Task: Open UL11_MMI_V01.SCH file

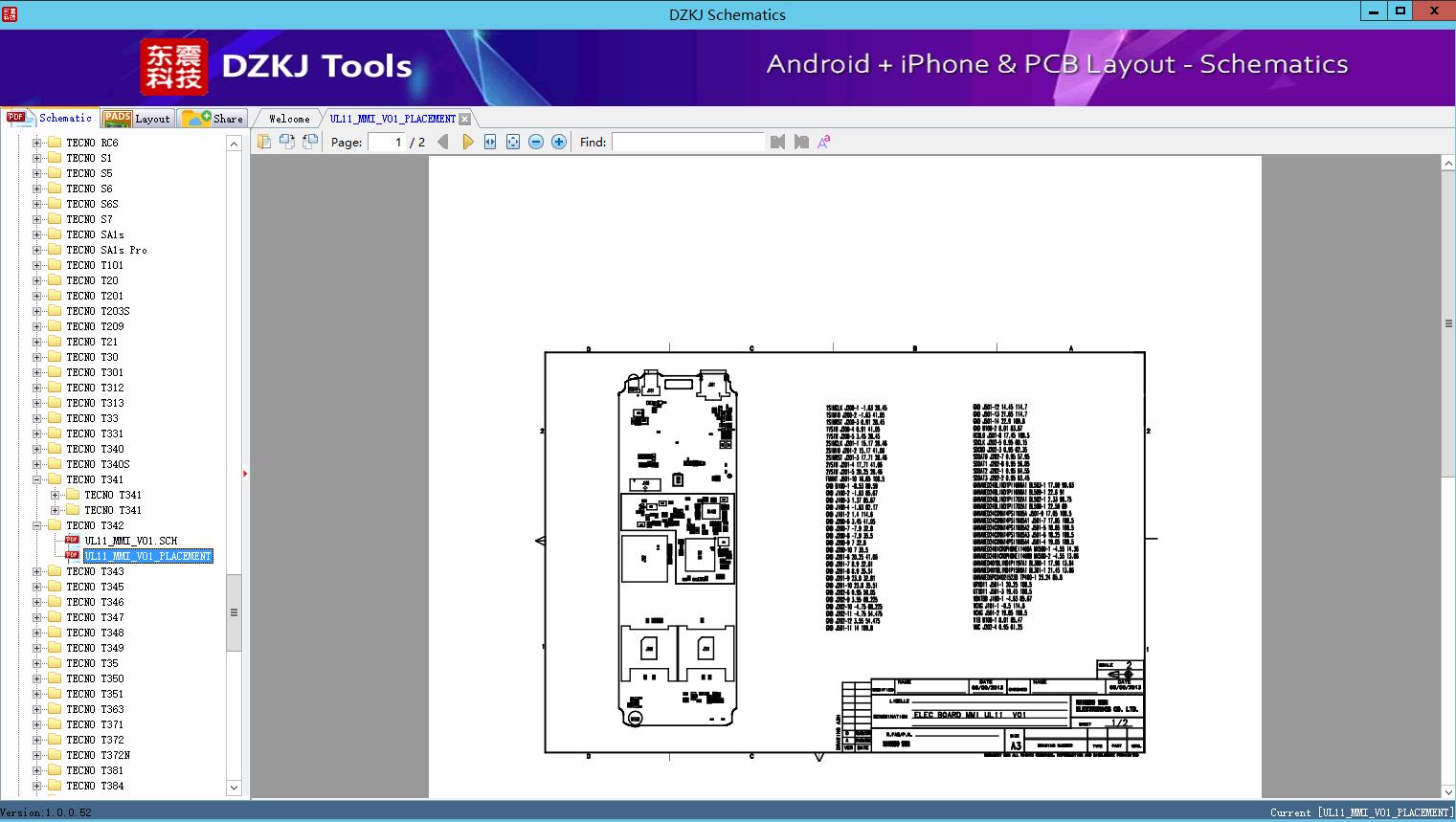Action: tap(131, 541)
